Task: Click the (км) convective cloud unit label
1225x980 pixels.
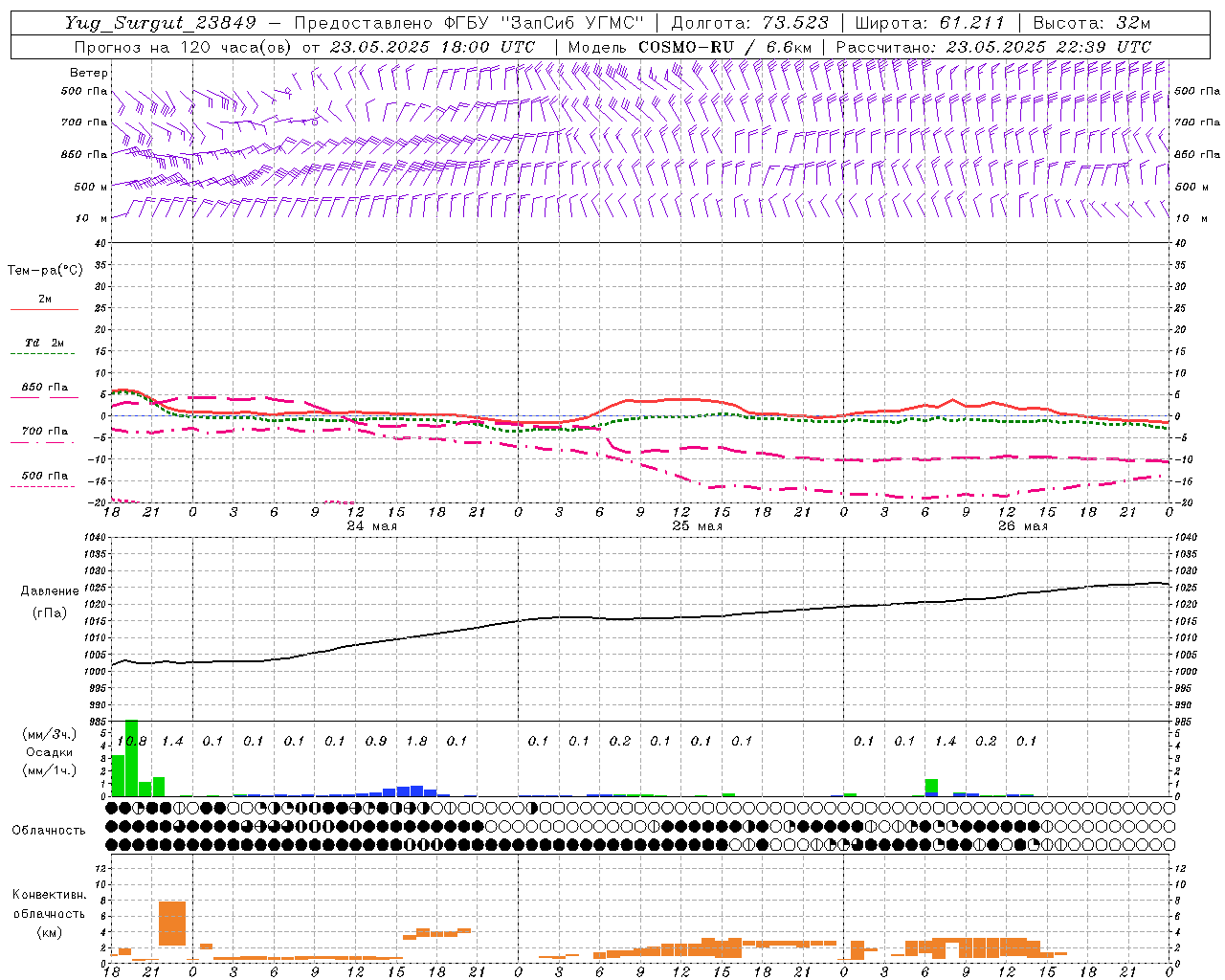Action: tap(49, 932)
